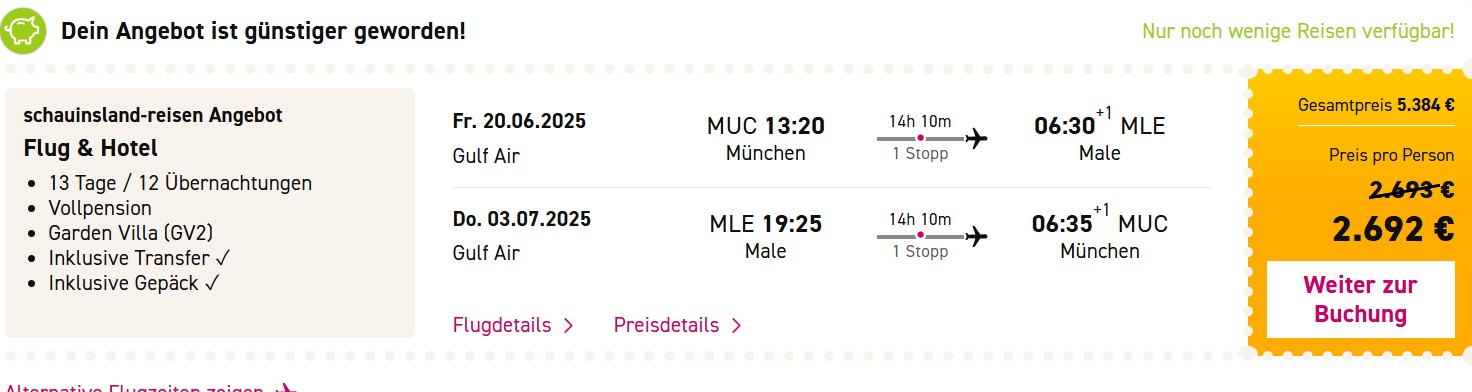
Task: Expand Preisdetails chevron arrow
Action: pos(737,325)
